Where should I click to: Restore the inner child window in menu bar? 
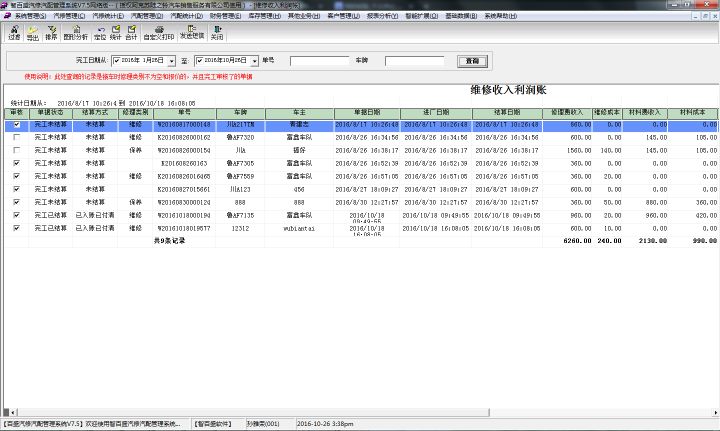pos(706,17)
